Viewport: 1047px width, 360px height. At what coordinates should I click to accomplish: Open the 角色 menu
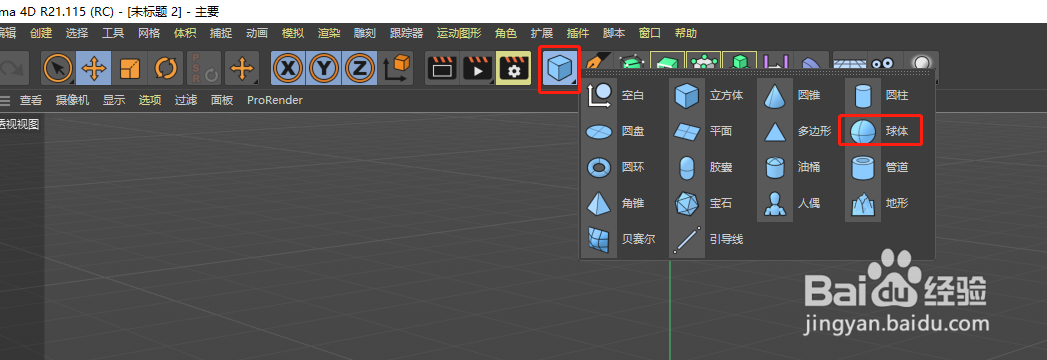click(506, 33)
